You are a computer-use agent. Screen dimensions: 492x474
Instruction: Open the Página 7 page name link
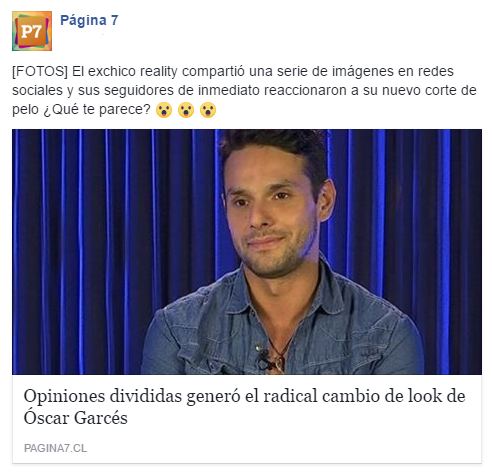point(89,20)
